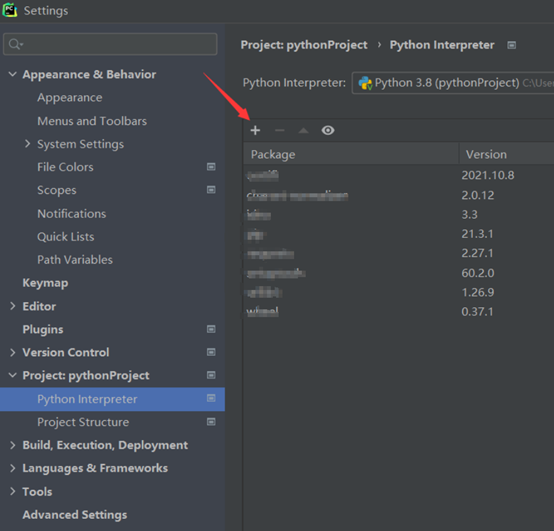Click the PyCharm logo in title bar
Screen dimensions: 554x531
10,10
